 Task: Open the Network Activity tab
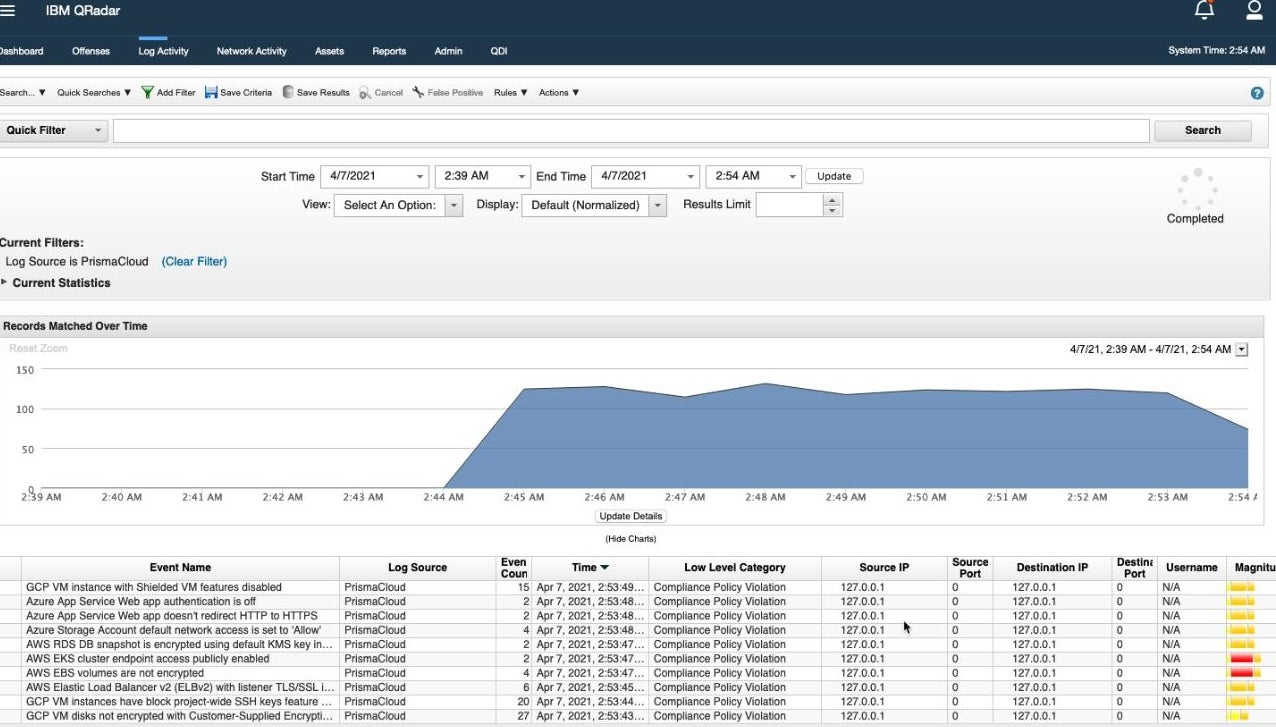click(x=251, y=51)
